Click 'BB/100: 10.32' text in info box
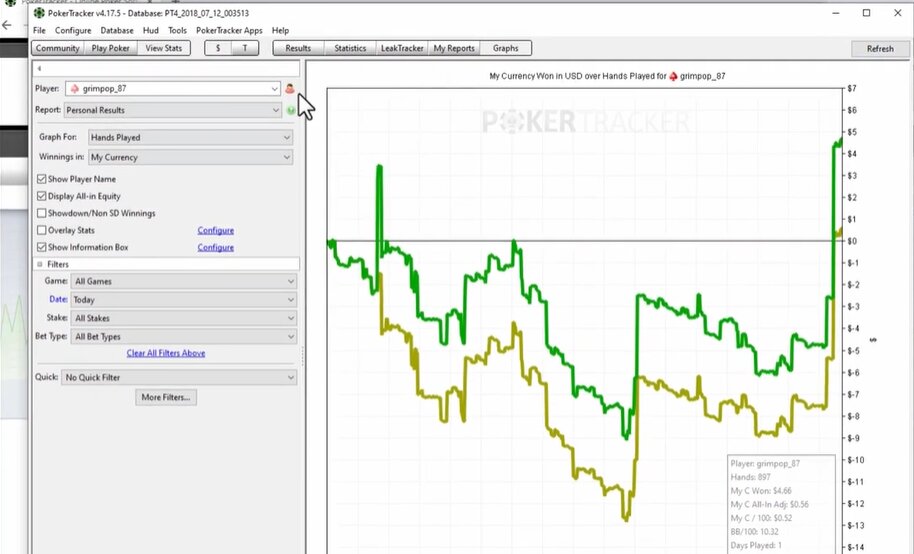This screenshot has height=554, width=914. (754, 532)
